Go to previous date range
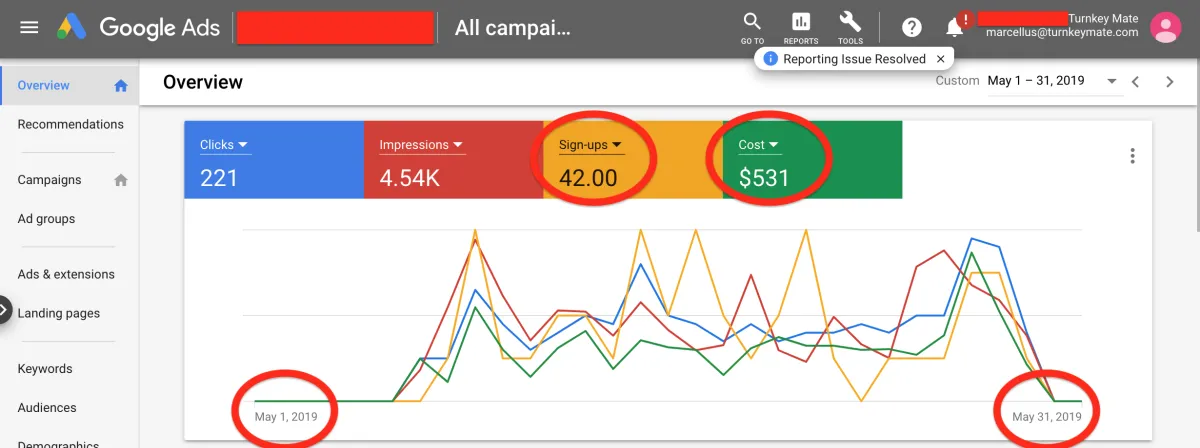Image resolution: width=1200 pixels, height=448 pixels. point(1135,82)
